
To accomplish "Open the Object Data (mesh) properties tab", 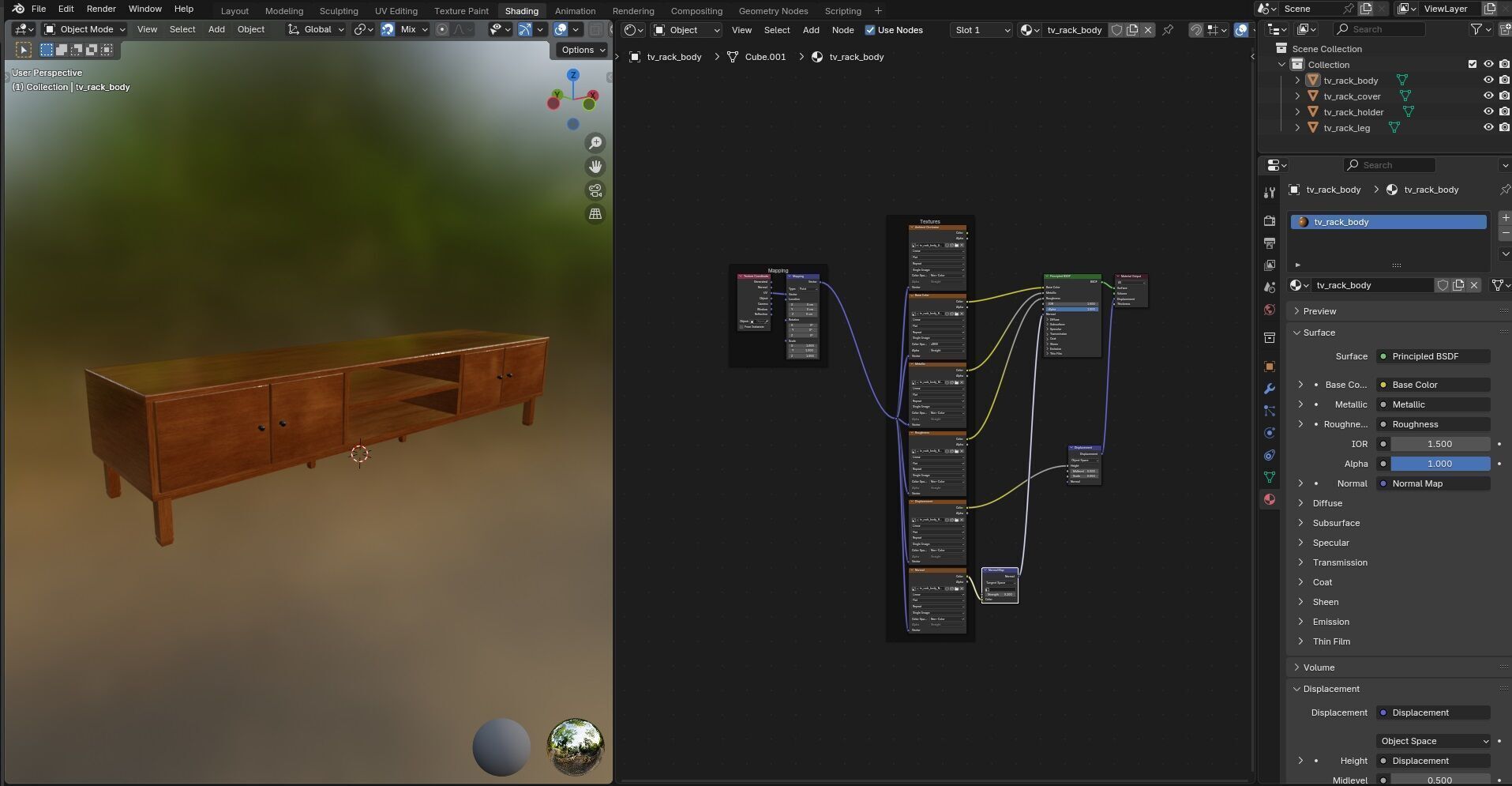I will [1270, 477].
